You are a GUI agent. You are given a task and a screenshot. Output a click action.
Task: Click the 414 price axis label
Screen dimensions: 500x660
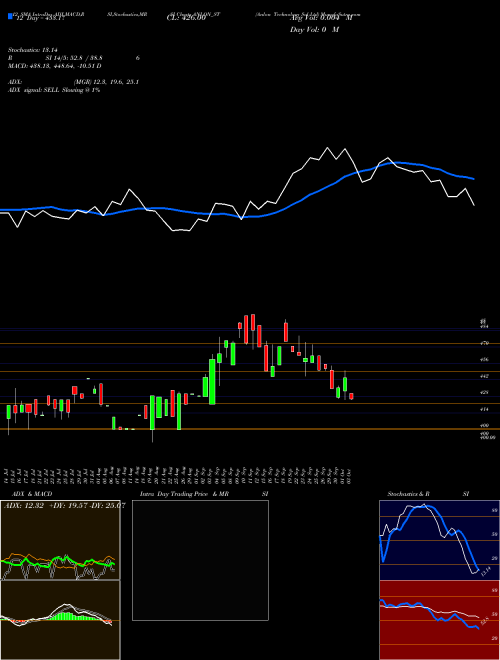tap(485, 409)
